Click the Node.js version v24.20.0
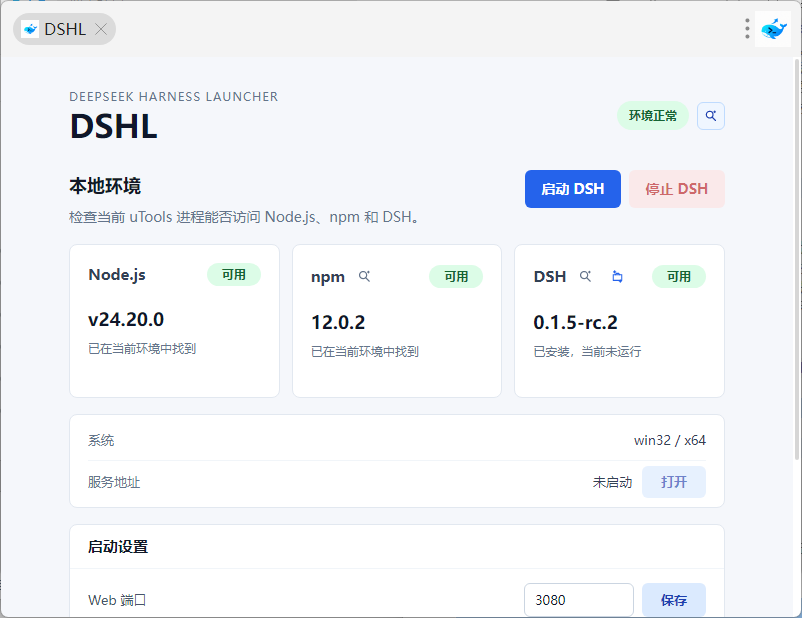The image size is (802, 618). tap(126, 320)
